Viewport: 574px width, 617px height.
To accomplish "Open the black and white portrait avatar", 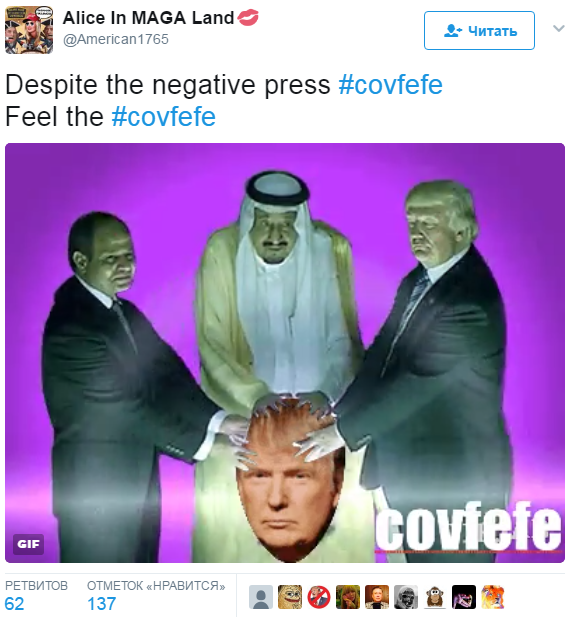I will tap(406, 597).
